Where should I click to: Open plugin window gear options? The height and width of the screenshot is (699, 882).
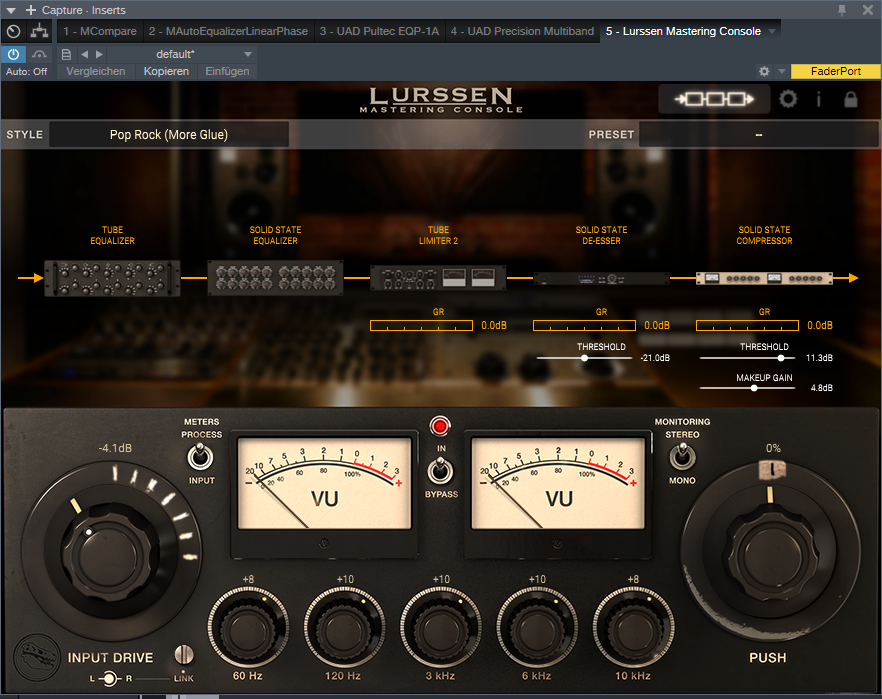764,71
